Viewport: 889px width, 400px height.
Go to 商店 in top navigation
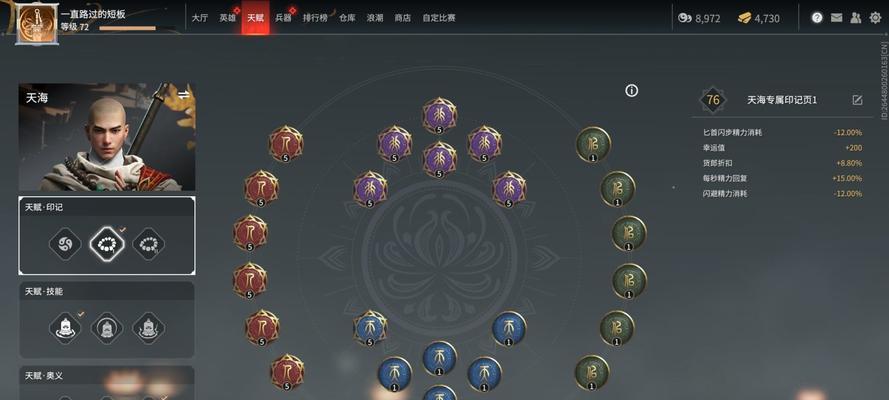403,18
